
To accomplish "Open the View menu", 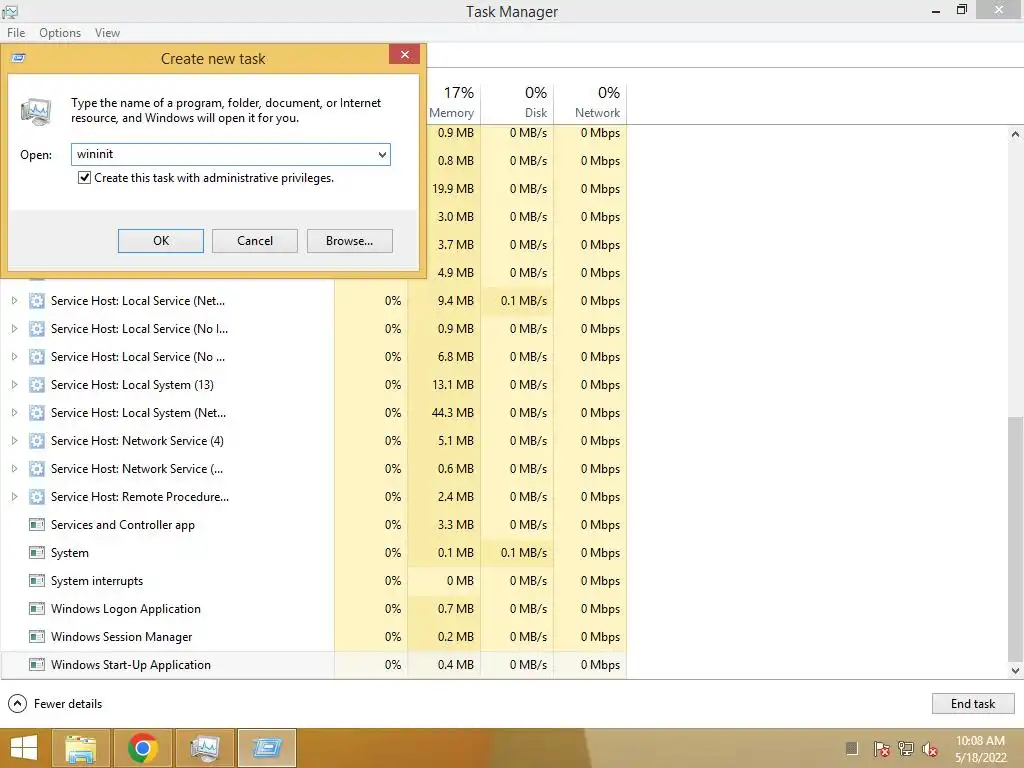I will pyautogui.click(x=107, y=33).
